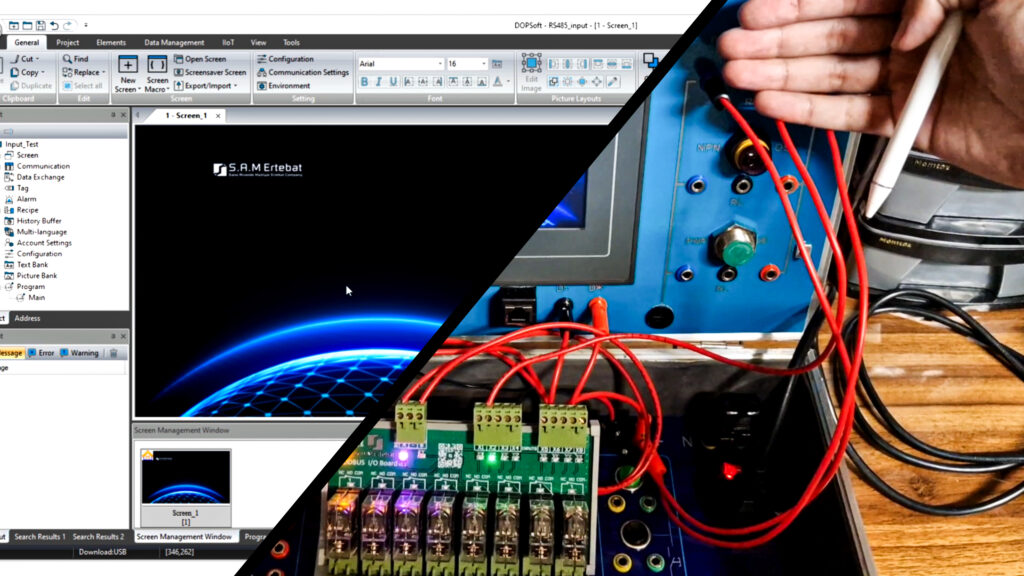
Task: Open Communication Settings
Action: coord(303,72)
